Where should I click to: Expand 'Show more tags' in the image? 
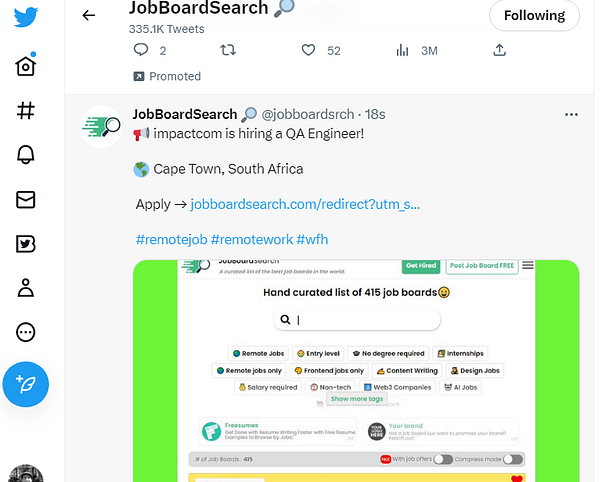357,399
